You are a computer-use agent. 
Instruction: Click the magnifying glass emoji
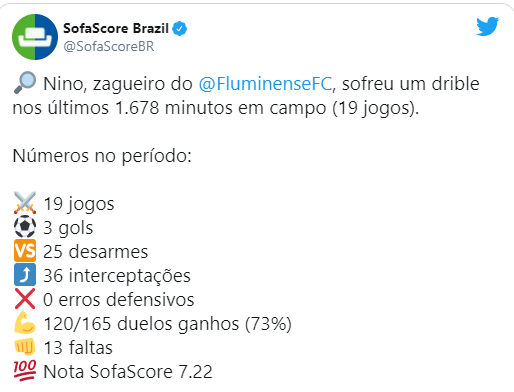click(25, 83)
